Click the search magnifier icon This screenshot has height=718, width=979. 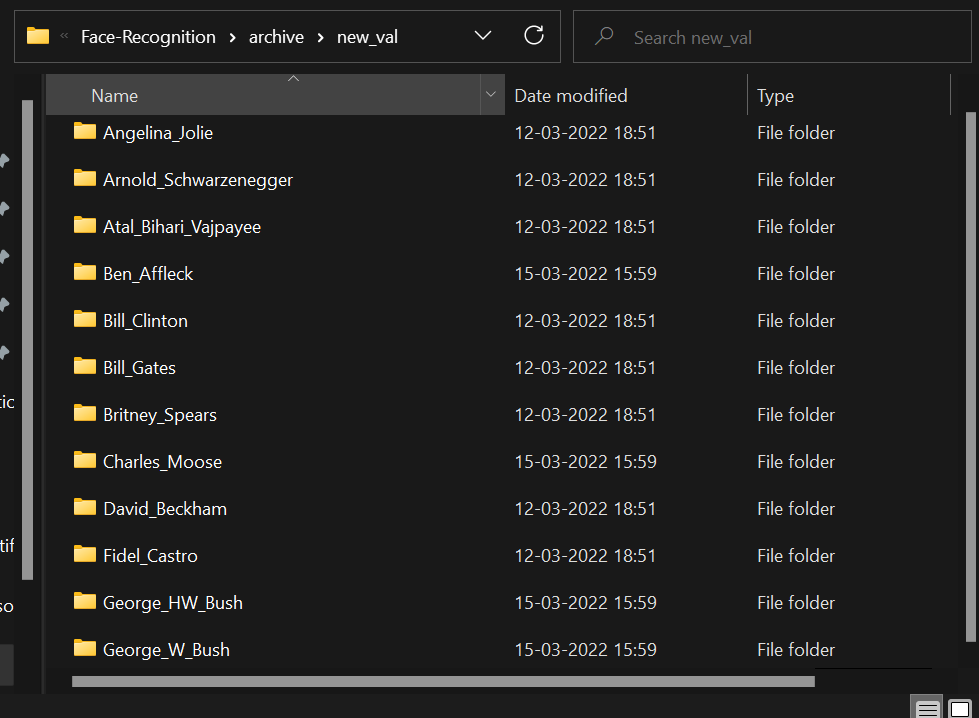[x=604, y=36]
